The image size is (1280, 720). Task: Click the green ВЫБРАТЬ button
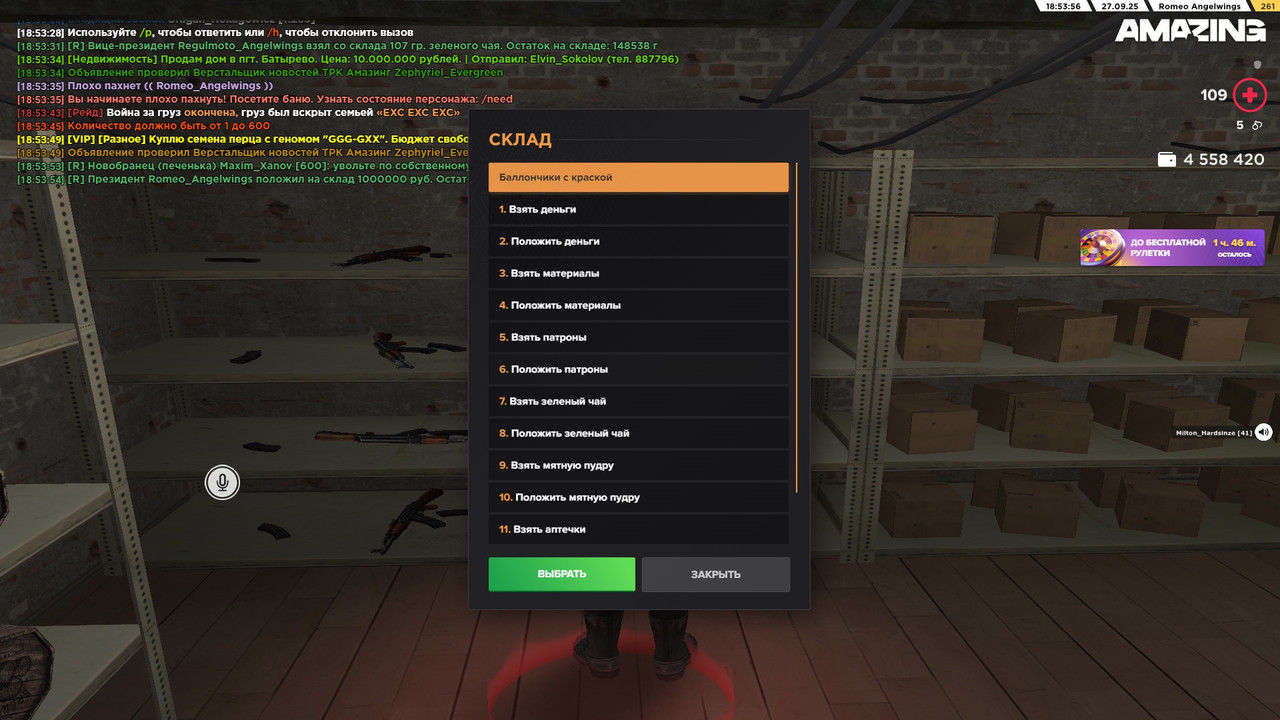562,574
